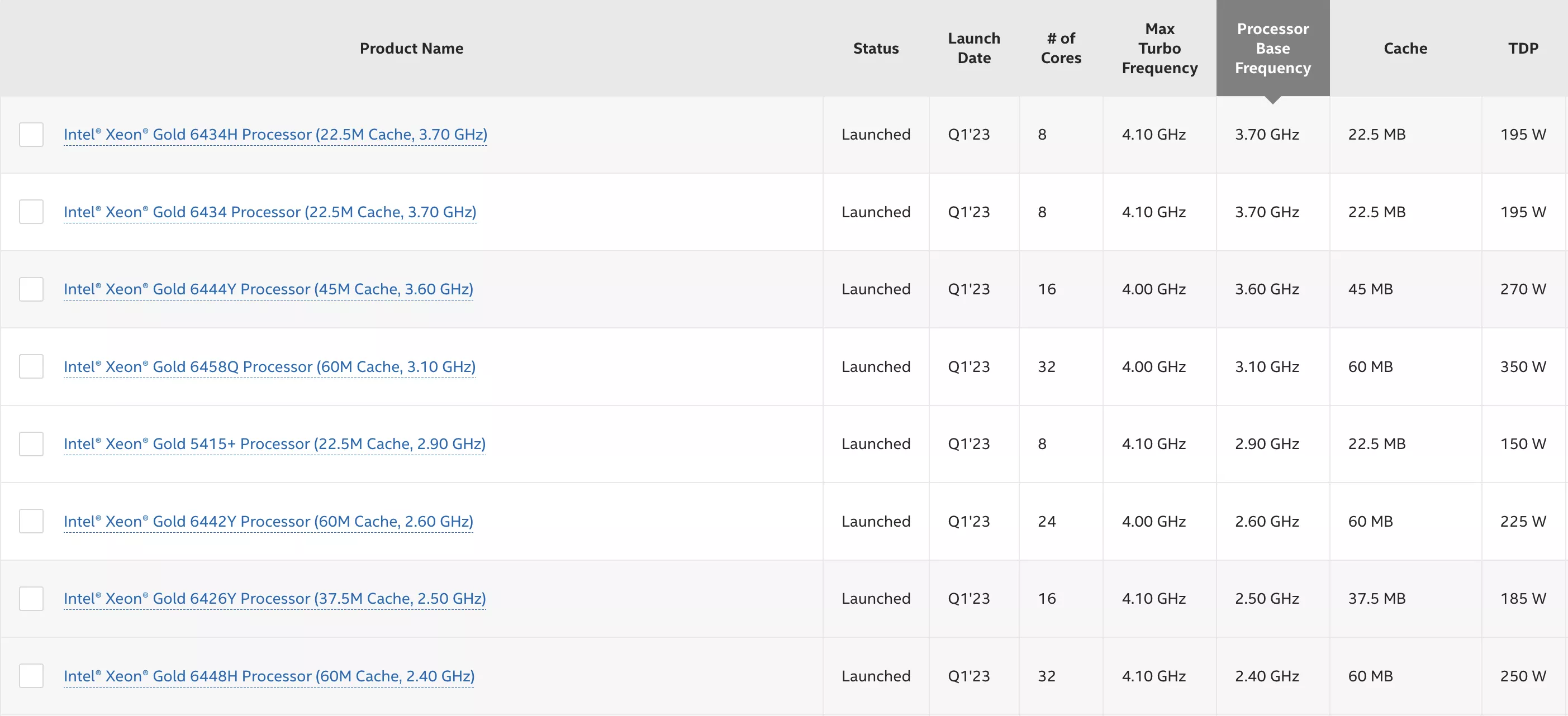Click the Launch Date column header
Viewport: 1568px width, 716px height.
pyautogui.click(x=973, y=48)
